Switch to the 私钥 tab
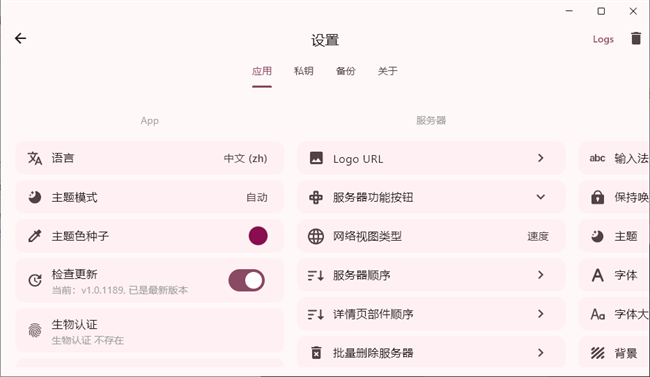650x377 pixels. (x=303, y=71)
